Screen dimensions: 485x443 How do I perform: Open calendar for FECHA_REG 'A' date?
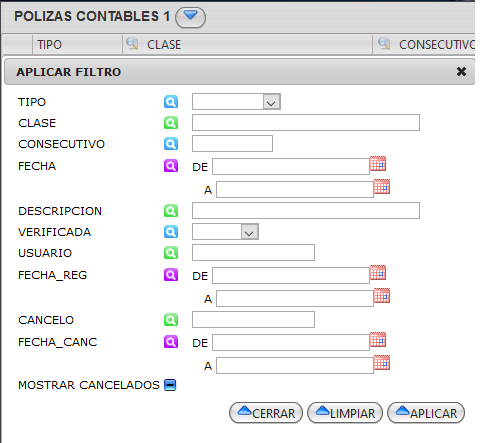pos(382,296)
